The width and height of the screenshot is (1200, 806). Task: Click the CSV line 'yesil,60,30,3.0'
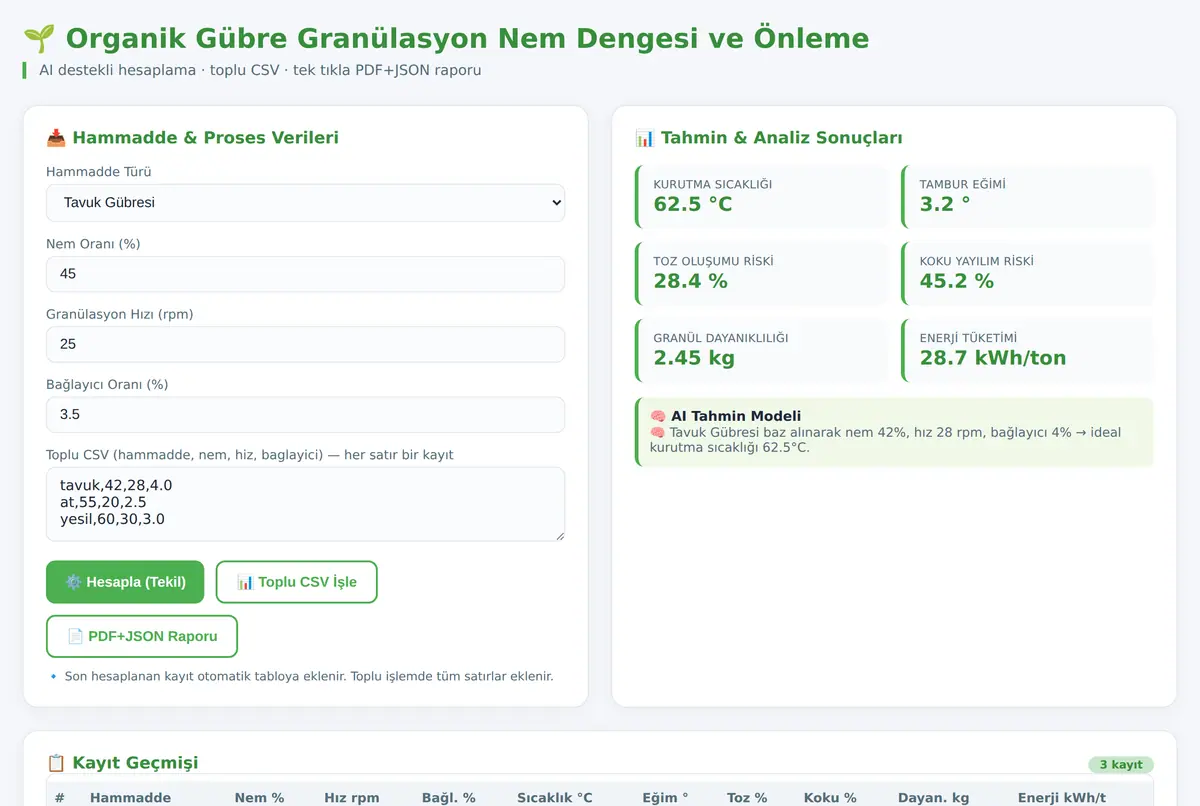click(x=112, y=519)
